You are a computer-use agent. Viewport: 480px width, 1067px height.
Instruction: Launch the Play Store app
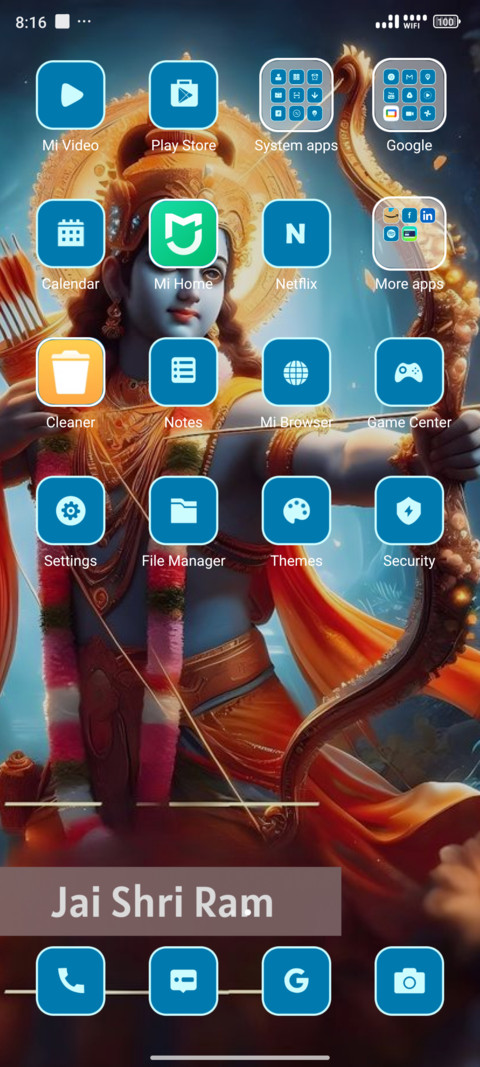pyautogui.click(x=183, y=95)
